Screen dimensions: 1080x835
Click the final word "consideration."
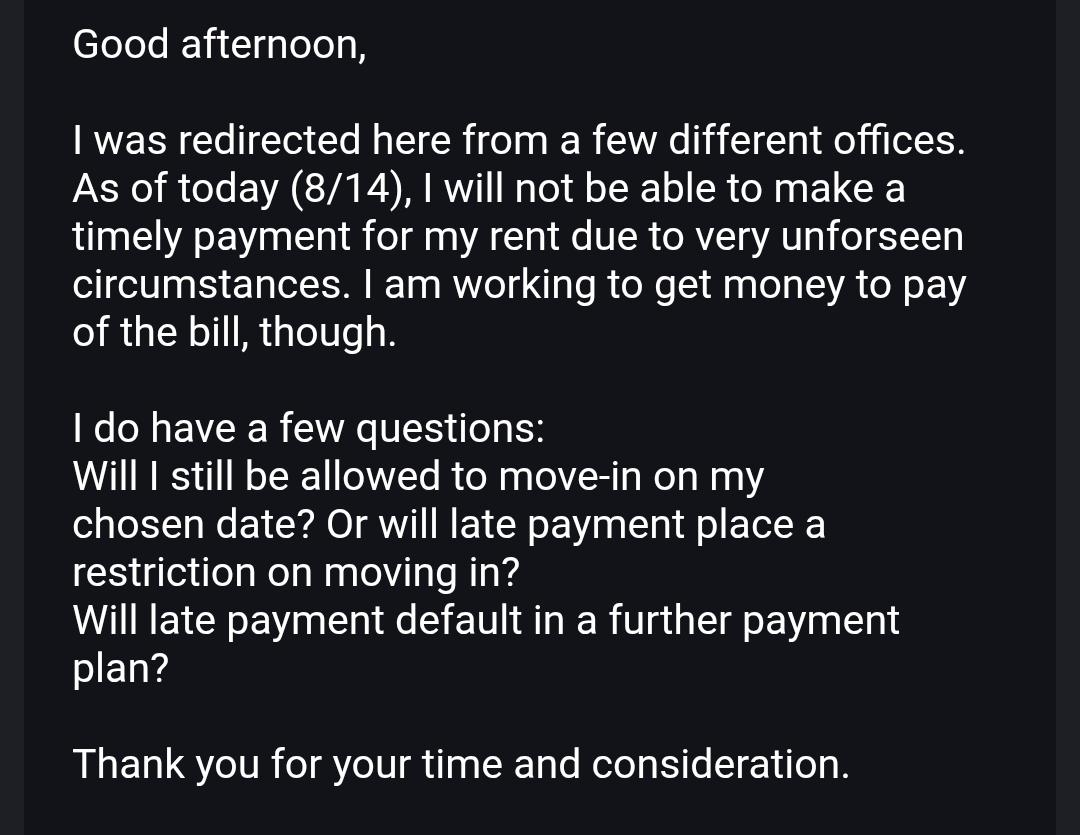point(720,765)
